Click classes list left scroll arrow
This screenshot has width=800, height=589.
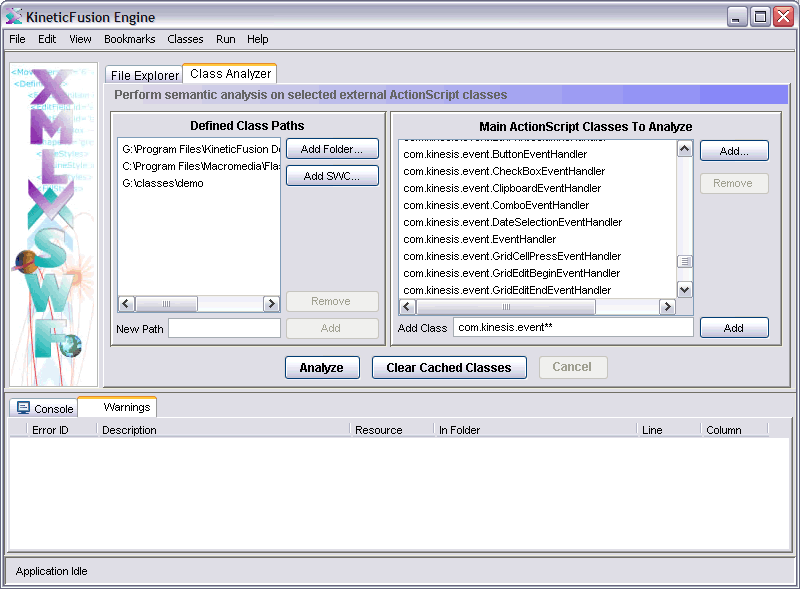click(407, 307)
